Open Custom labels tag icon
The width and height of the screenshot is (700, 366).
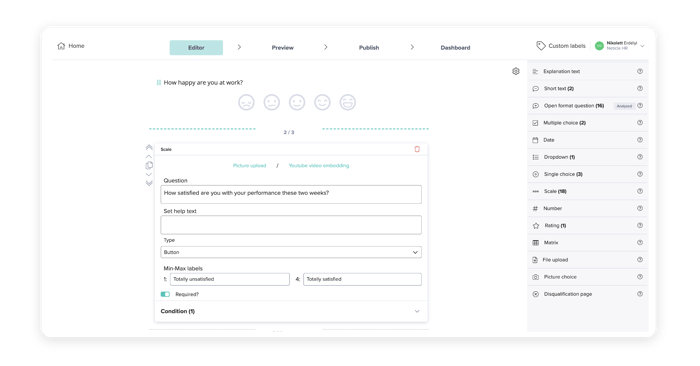(x=541, y=46)
